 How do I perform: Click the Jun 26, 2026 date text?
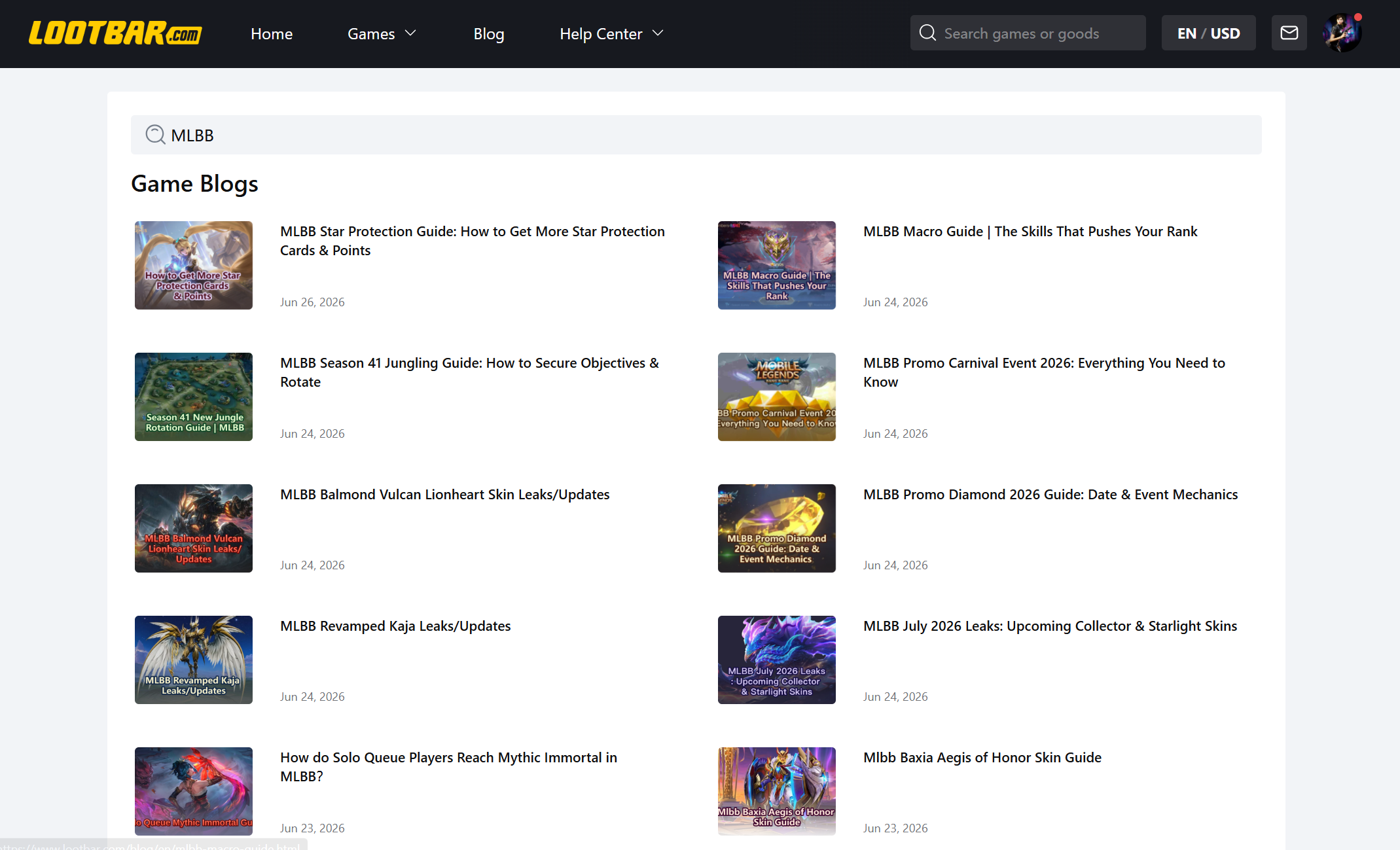tap(312, 302)
